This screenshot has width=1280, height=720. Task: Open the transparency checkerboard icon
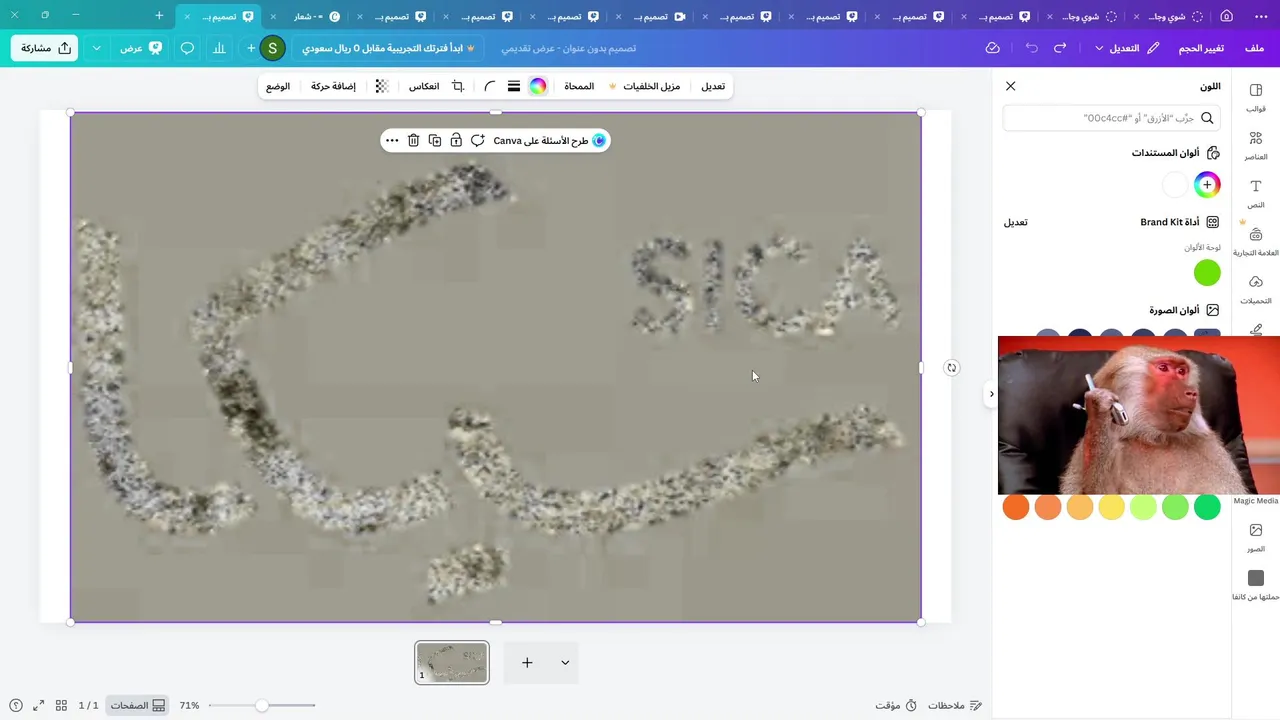click(x=382, y=86)
